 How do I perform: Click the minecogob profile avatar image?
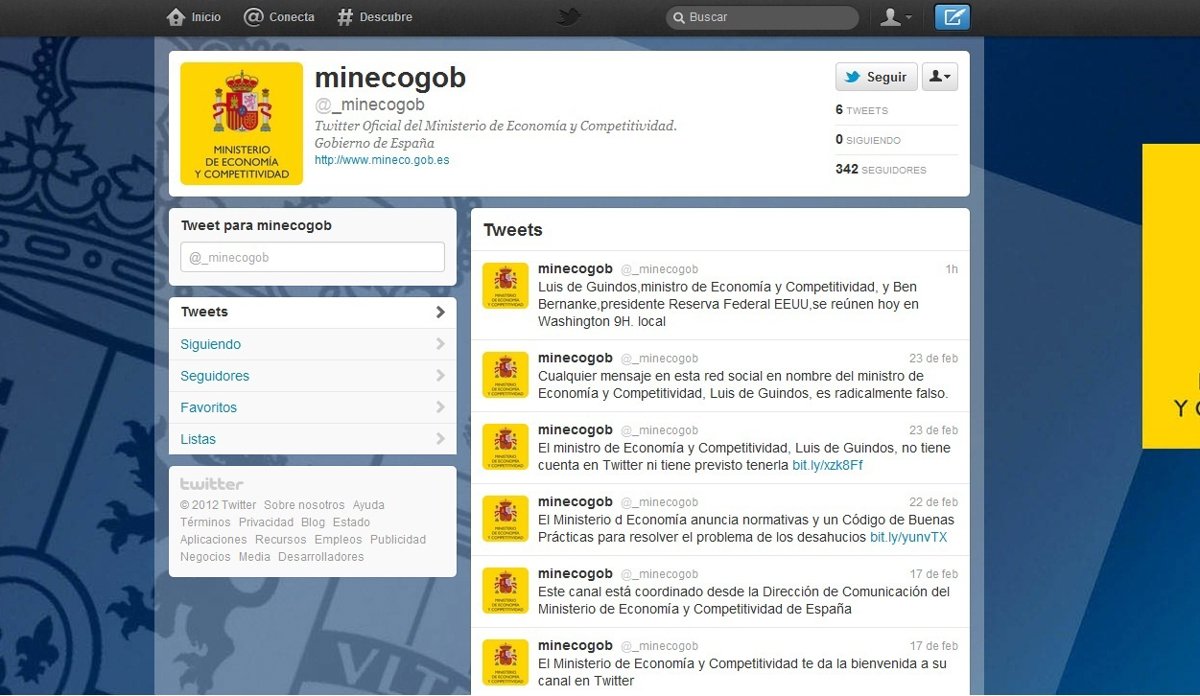(x=241, y=123)
